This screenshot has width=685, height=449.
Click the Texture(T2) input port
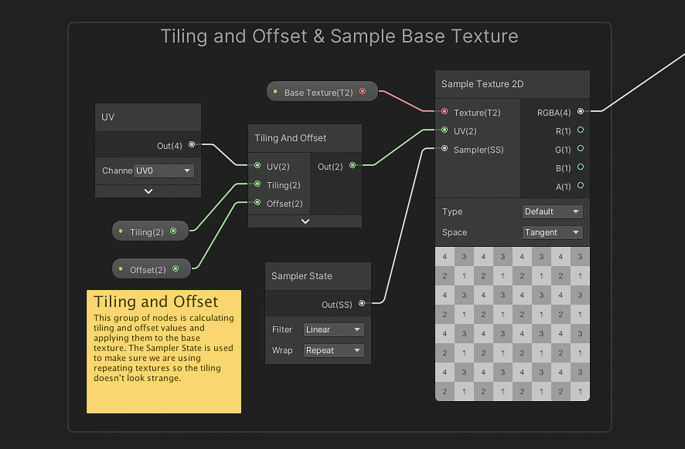(x=445, y=112)
